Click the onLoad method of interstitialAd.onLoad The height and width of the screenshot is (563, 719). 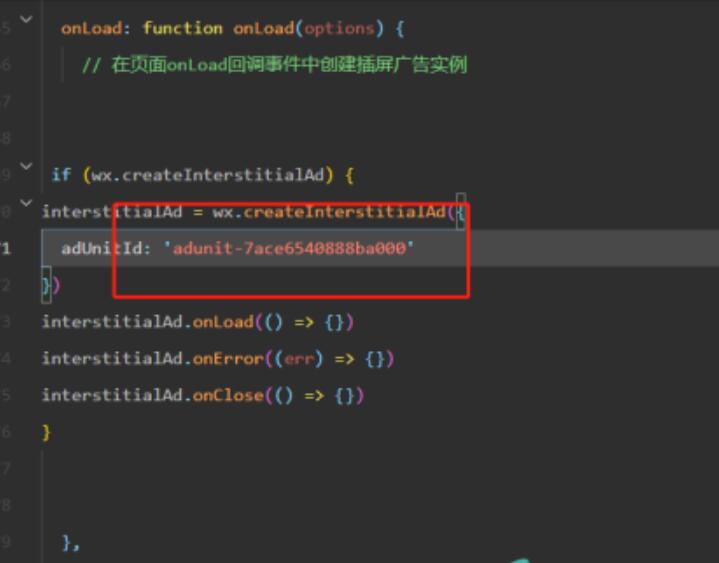tap(223, 322)
